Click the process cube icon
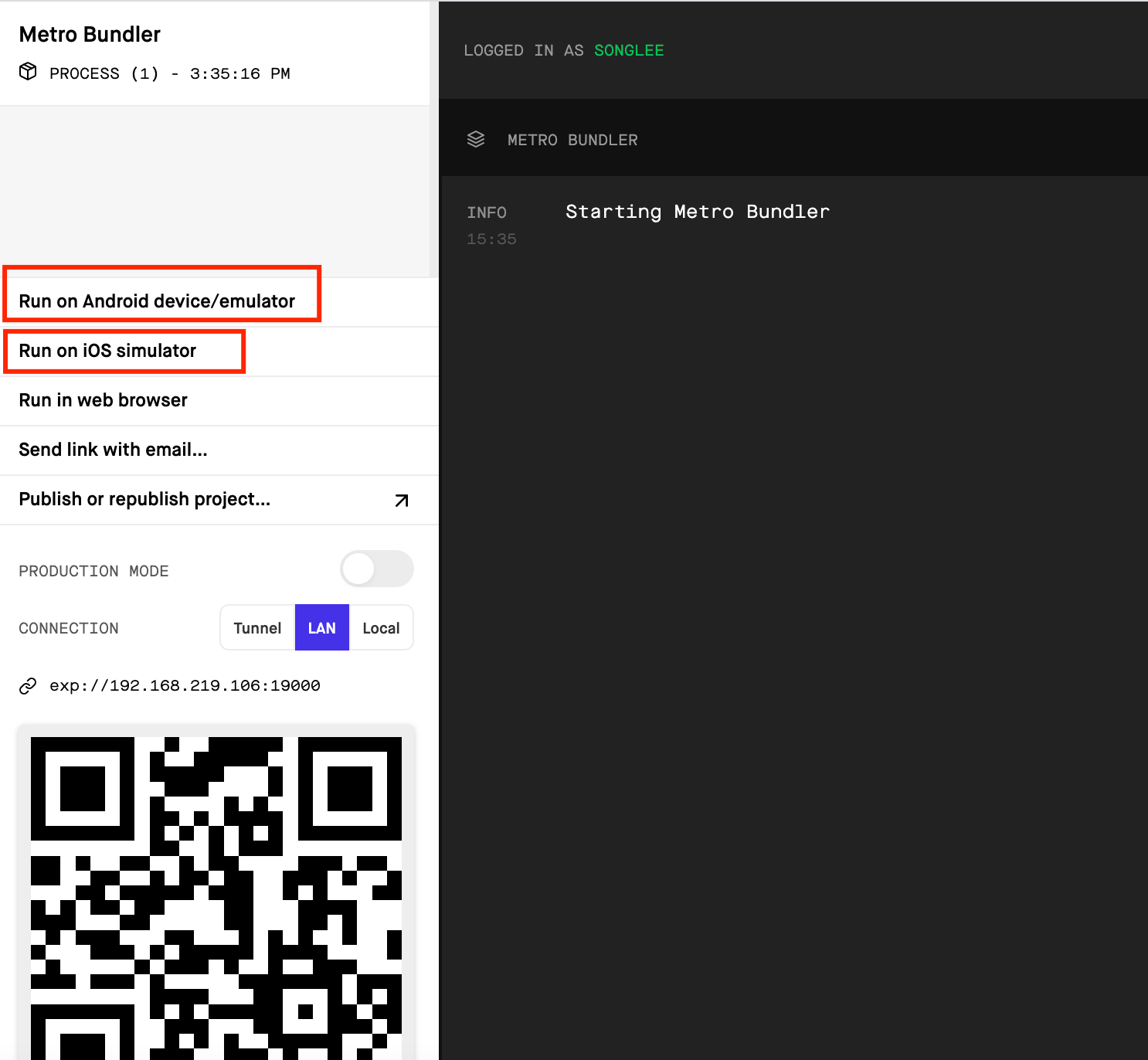This screenshot has width=1148, height=1060. [x=28, y=72]
